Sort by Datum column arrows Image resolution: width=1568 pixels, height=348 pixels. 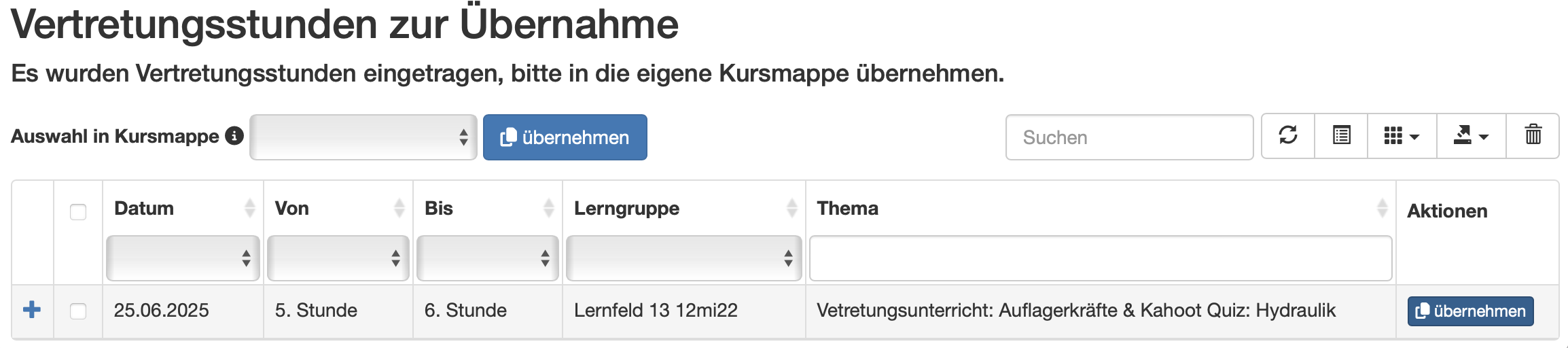(249, 208)
